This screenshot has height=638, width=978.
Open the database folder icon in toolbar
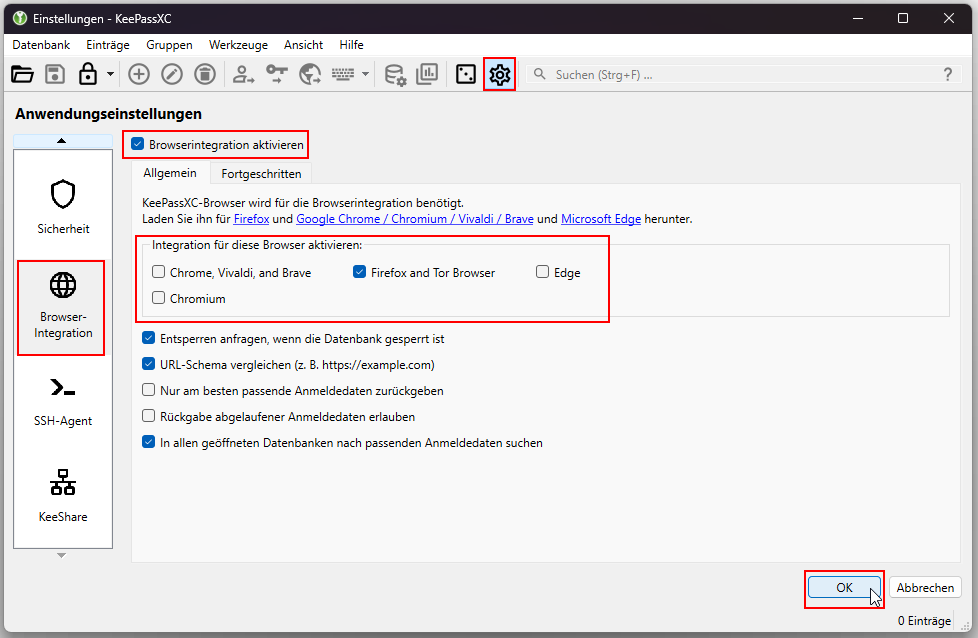pyautogui.click(x=22, y=74)
